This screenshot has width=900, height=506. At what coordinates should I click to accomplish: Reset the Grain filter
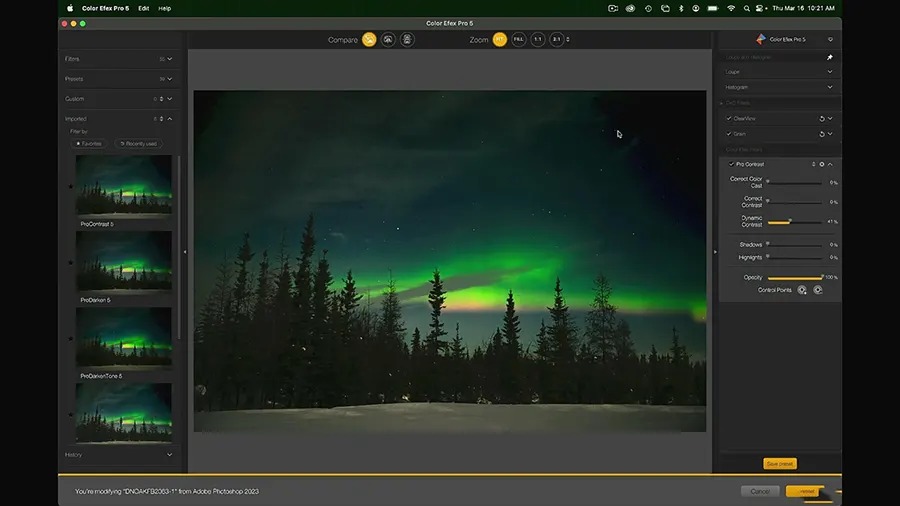coord(821,133)
